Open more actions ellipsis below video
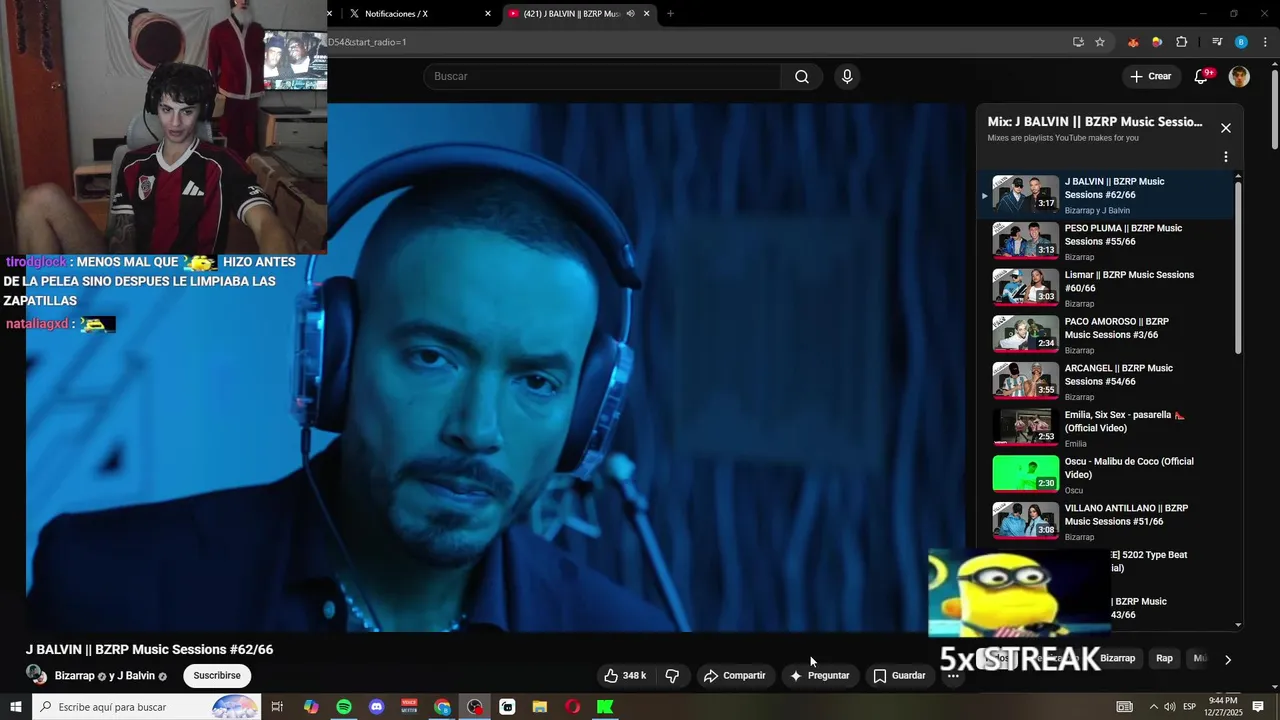 point(953,676)
